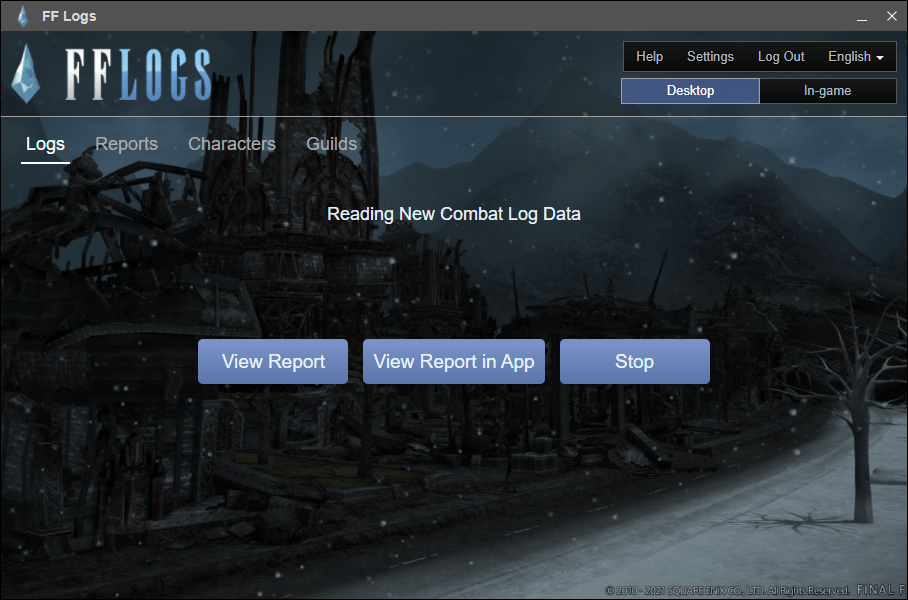The width and height of the screenshot is (908, 600).
Task: Click the FF Logs crystal icon in title bar
Action: click(22, 16)
